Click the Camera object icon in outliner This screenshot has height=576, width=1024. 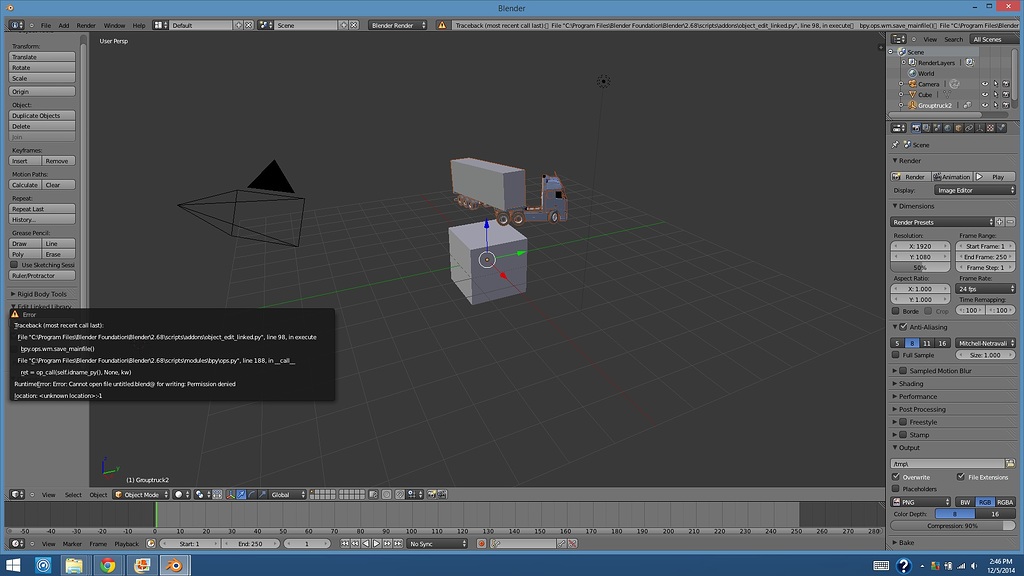(912, 84)
